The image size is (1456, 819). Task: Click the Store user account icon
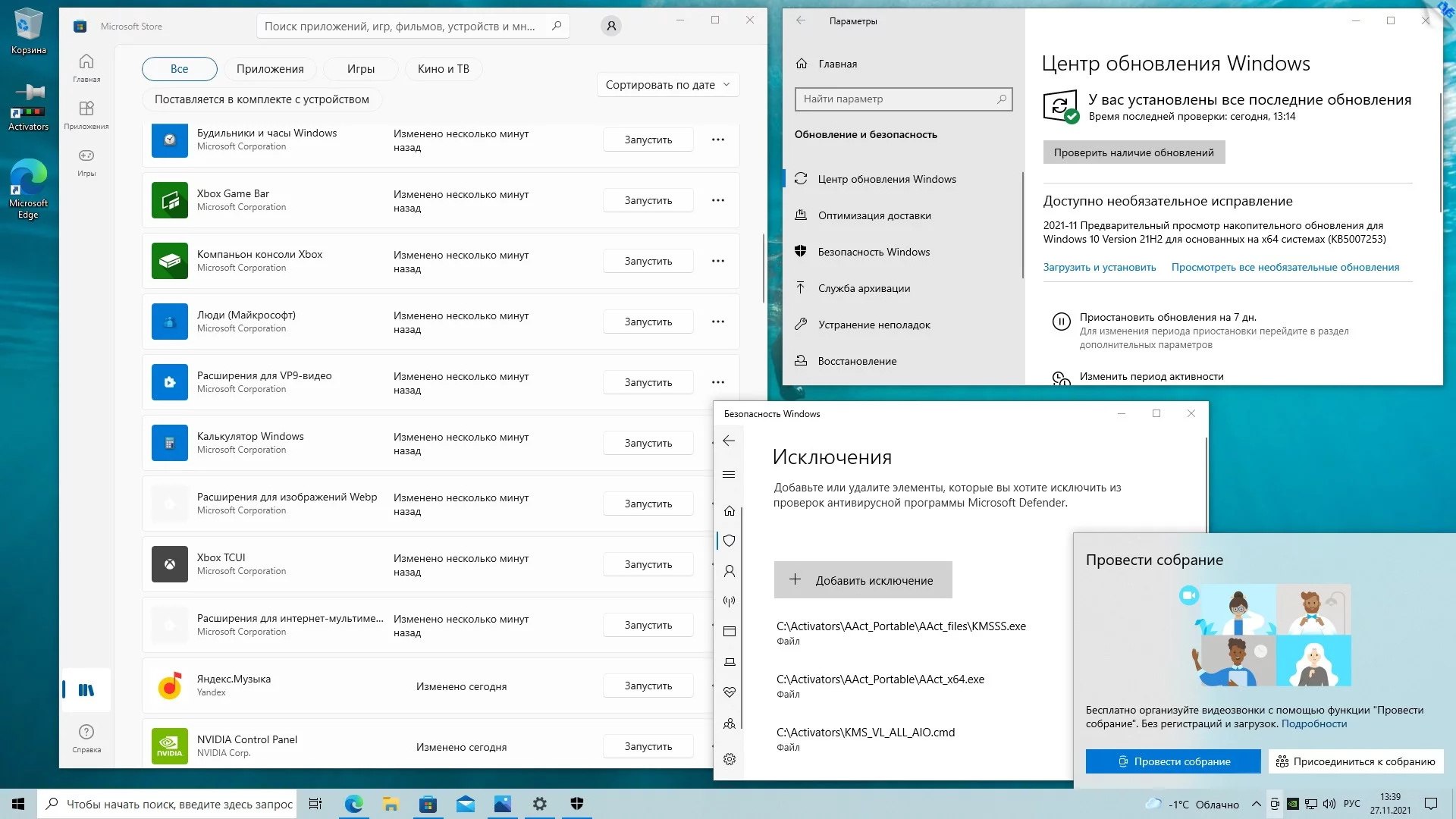611,27
